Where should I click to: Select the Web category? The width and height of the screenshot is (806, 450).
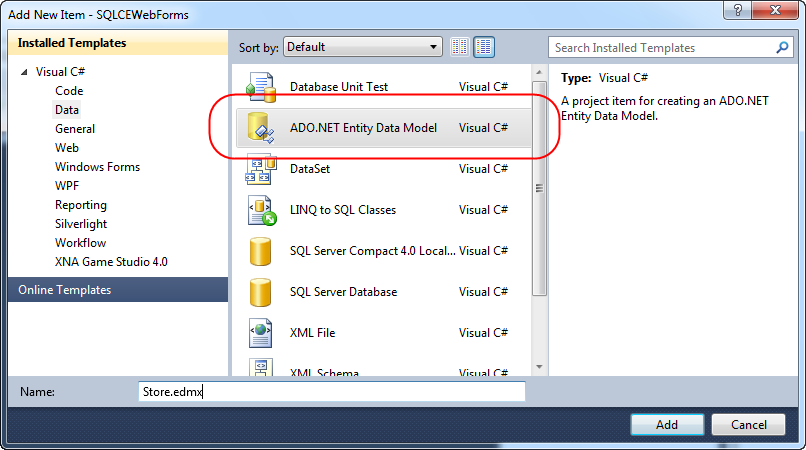tap(67, 148)
